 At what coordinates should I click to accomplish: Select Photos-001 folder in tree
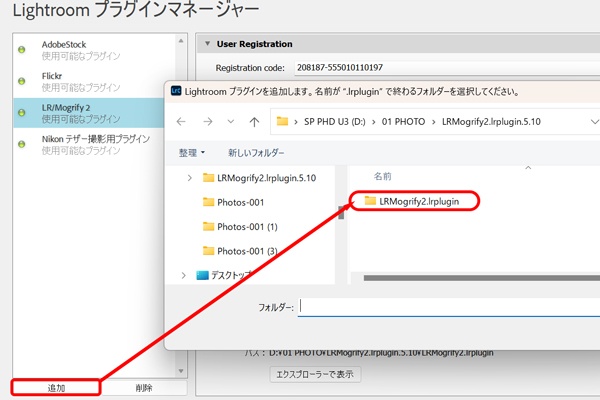233,202
